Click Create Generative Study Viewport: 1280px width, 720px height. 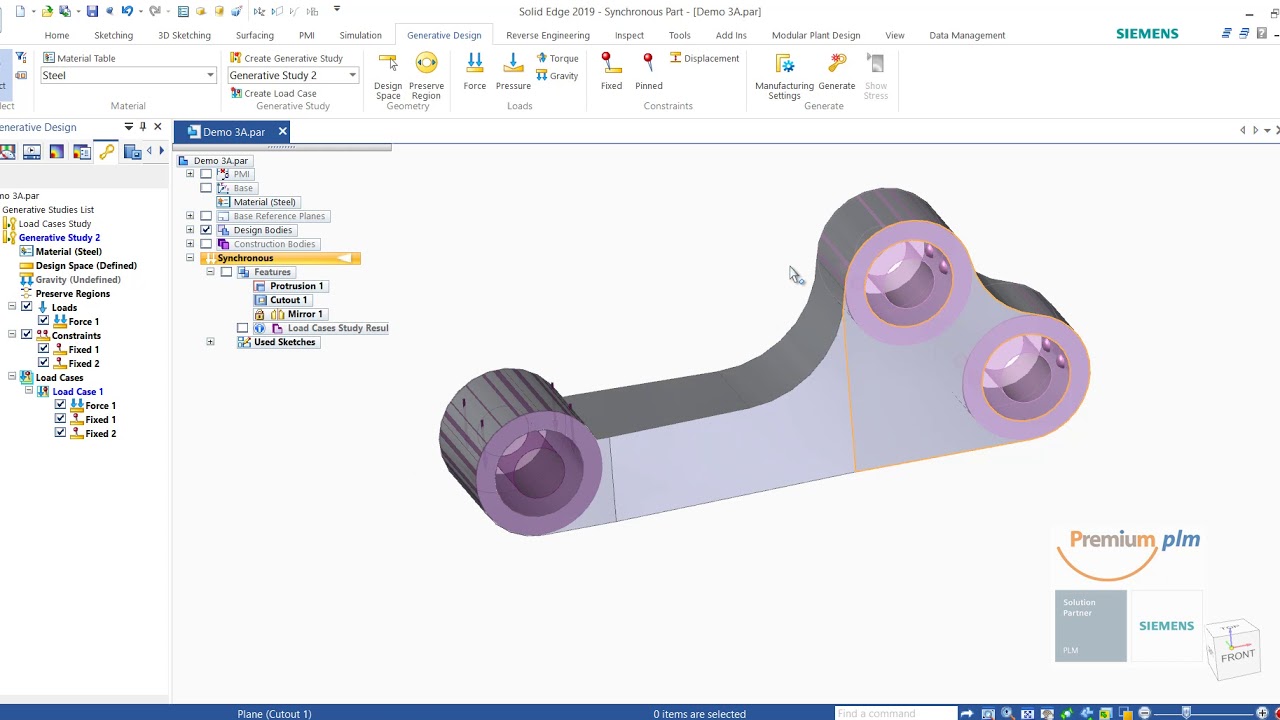[286, 58]
